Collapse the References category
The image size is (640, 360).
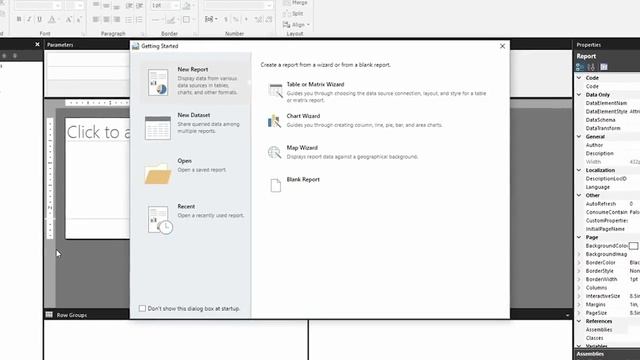click(x=579, y=321)
